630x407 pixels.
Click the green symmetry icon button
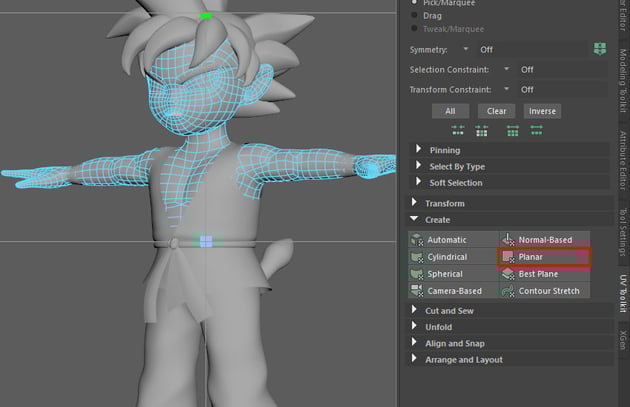599,49
